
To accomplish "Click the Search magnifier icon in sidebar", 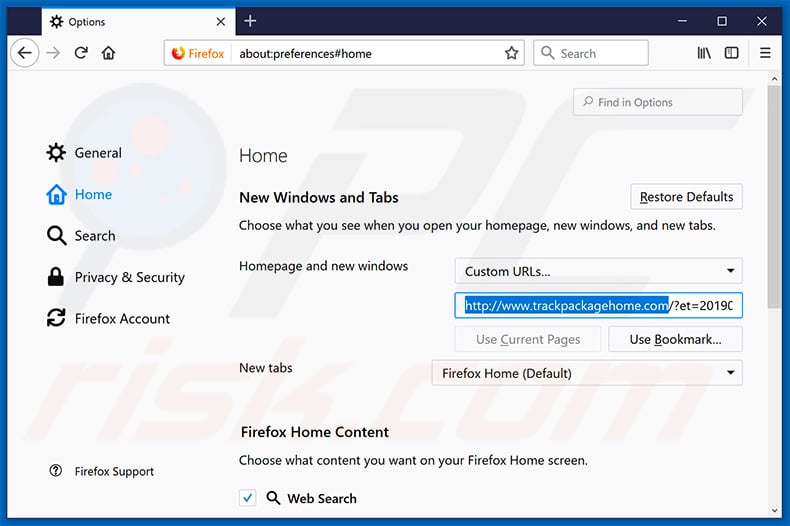I will pos(56,235).
